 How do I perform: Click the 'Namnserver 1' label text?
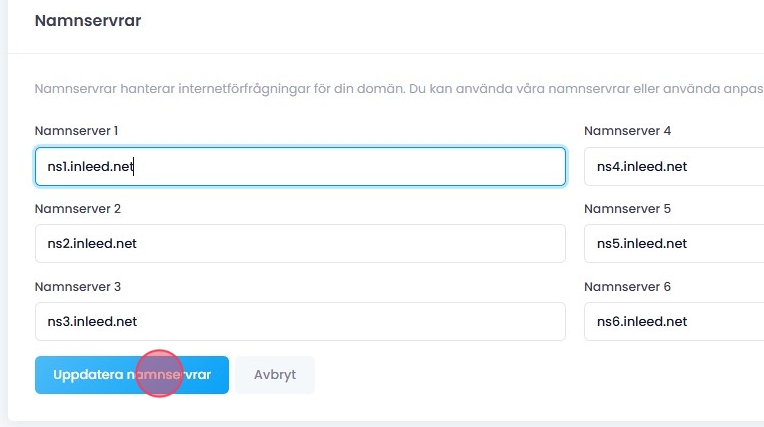76,131
